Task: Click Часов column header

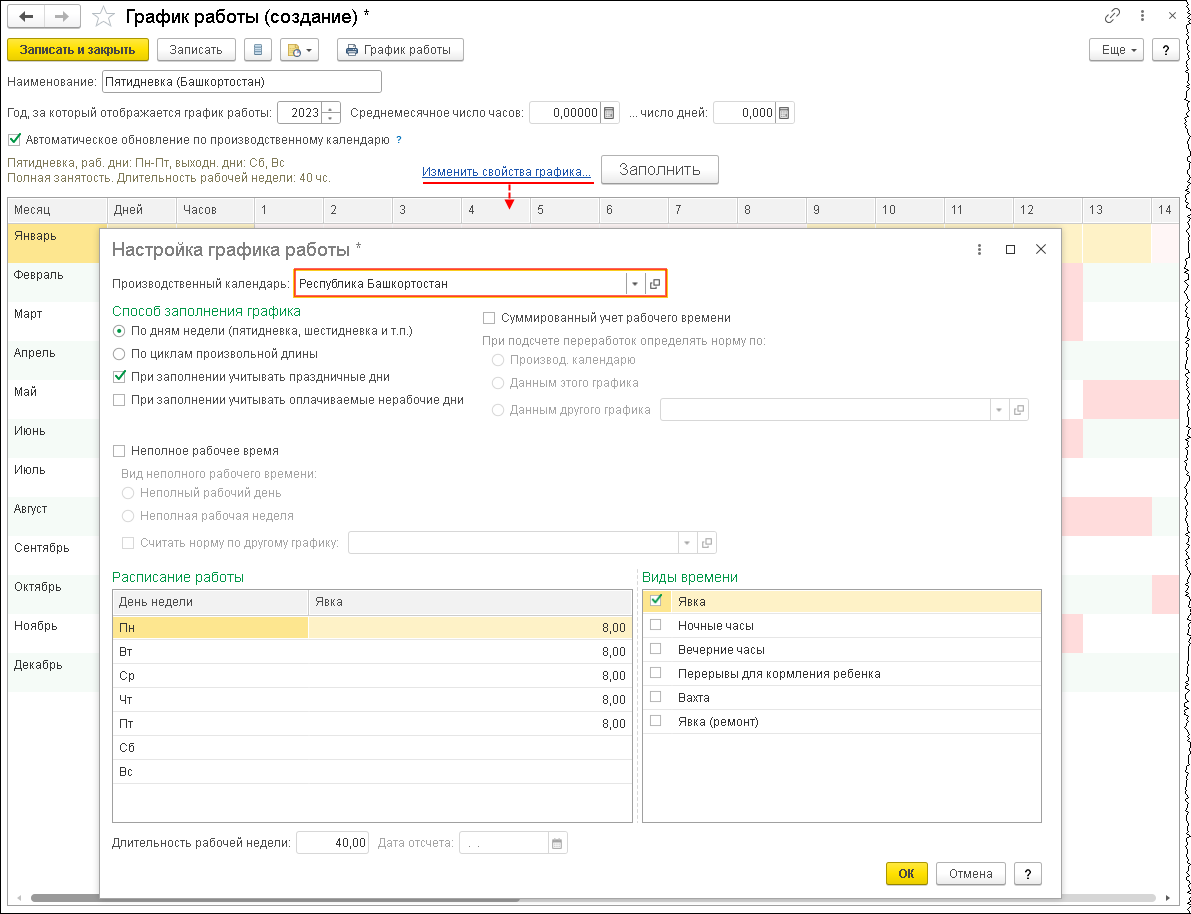Action: [x=215, y=210]
